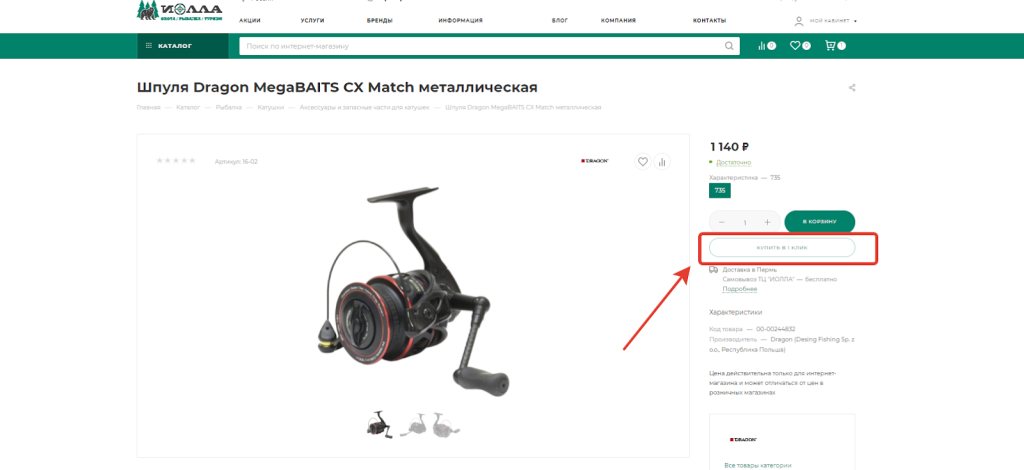Viewport: 1024px width, 470px height.
Task: Click the Dragon brand logo above product image
Action: coord(595,161)
